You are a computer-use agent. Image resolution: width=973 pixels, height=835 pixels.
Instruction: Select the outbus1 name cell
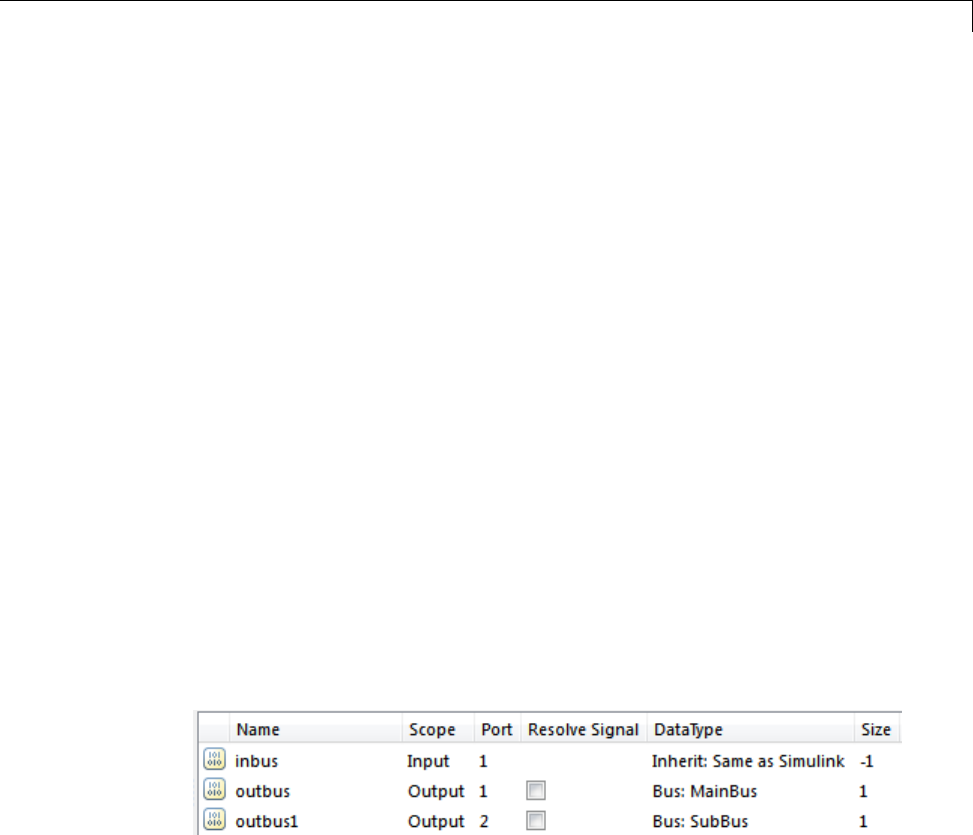267,821
